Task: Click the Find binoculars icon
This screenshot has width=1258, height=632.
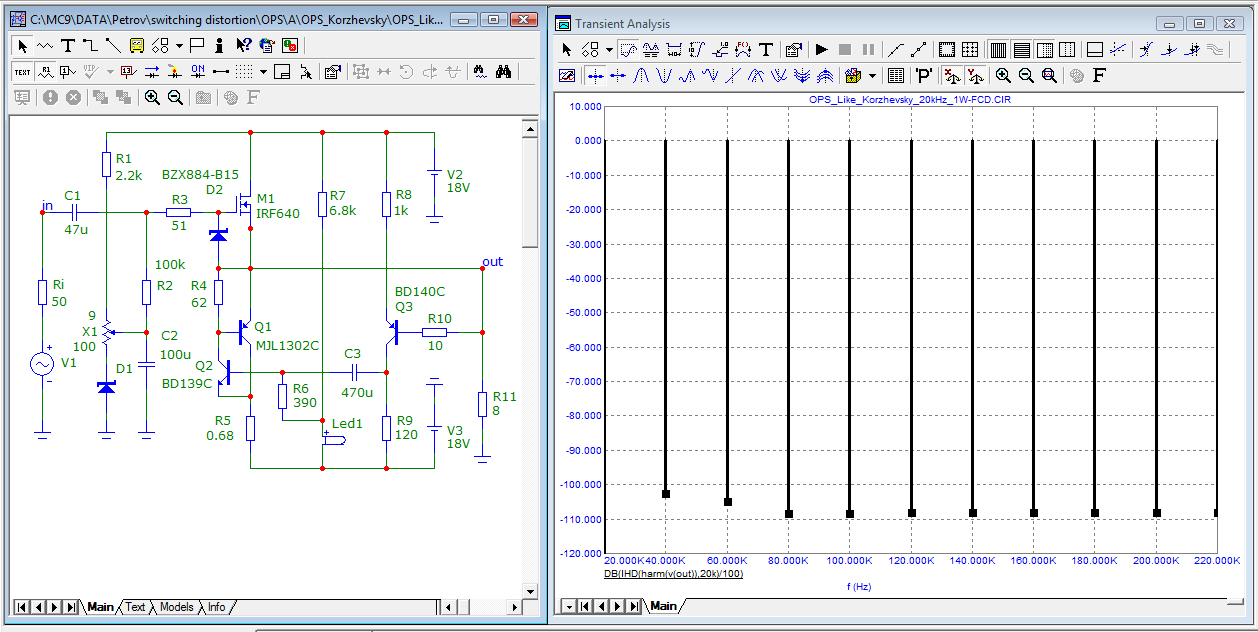Action: pos(503,72)
